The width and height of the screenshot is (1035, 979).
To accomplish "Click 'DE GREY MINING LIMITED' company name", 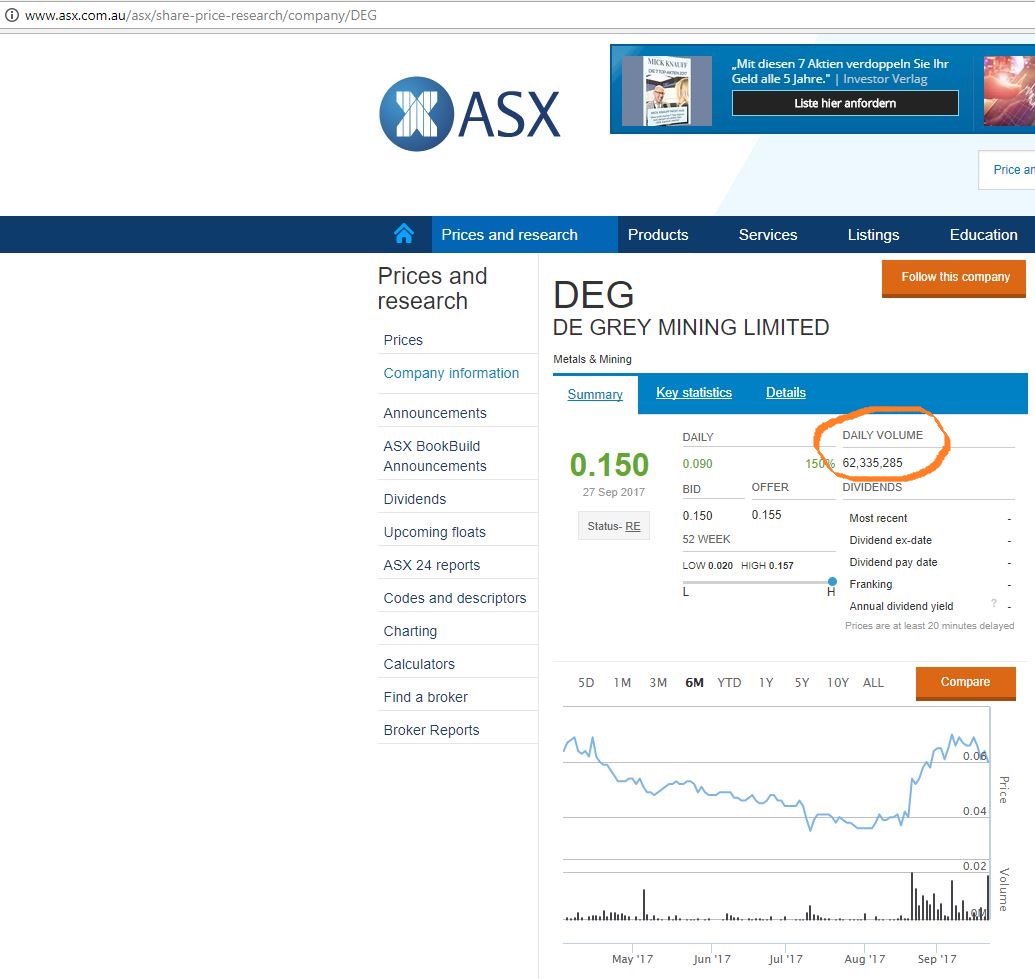I will pos(690,327).
